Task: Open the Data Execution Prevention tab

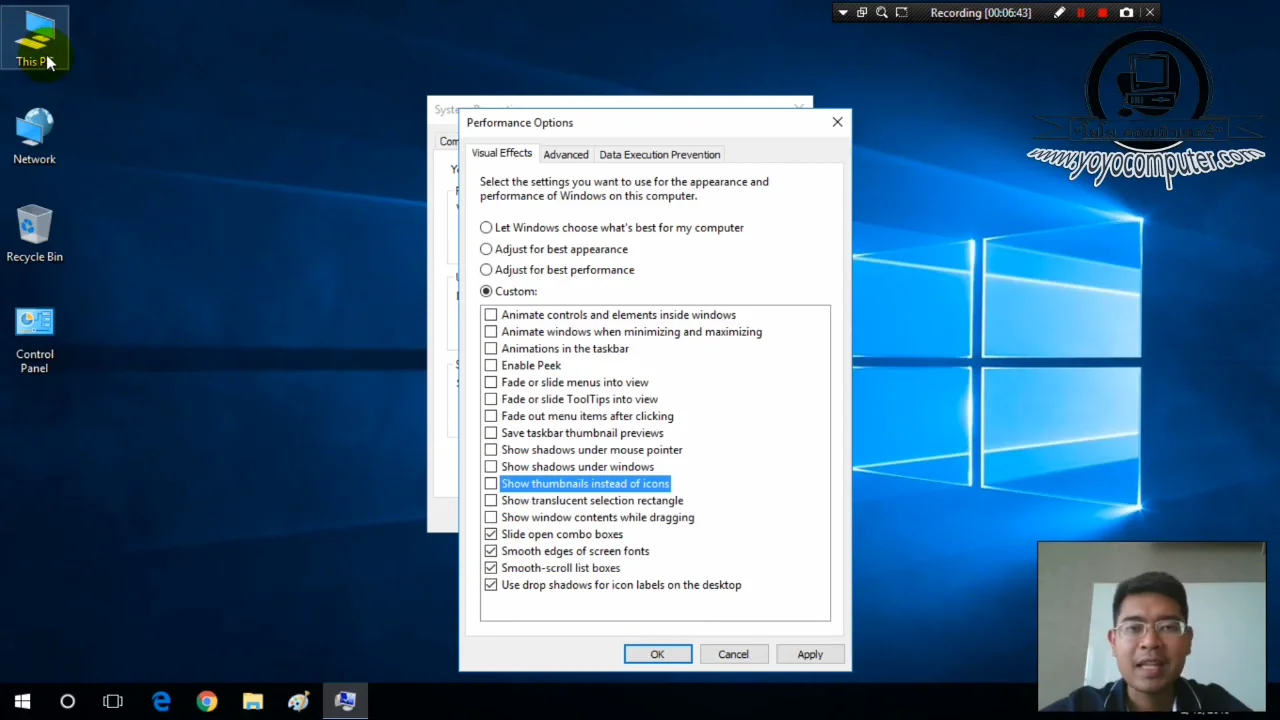Action: click(659, 154)
